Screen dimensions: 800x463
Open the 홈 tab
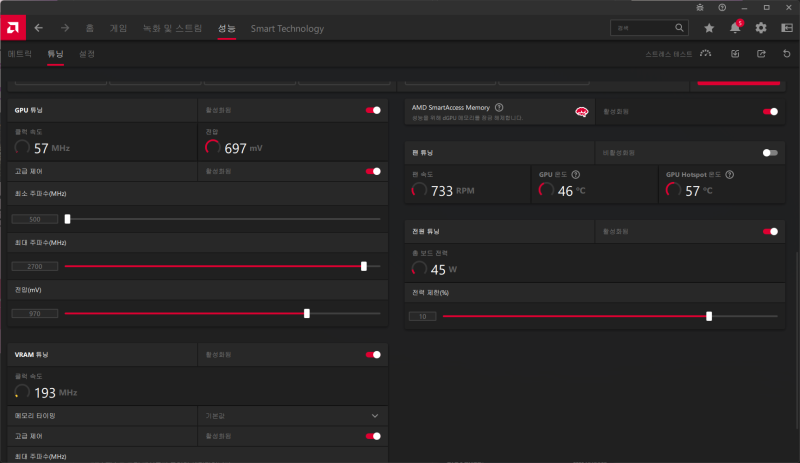[x=90, y=29]
